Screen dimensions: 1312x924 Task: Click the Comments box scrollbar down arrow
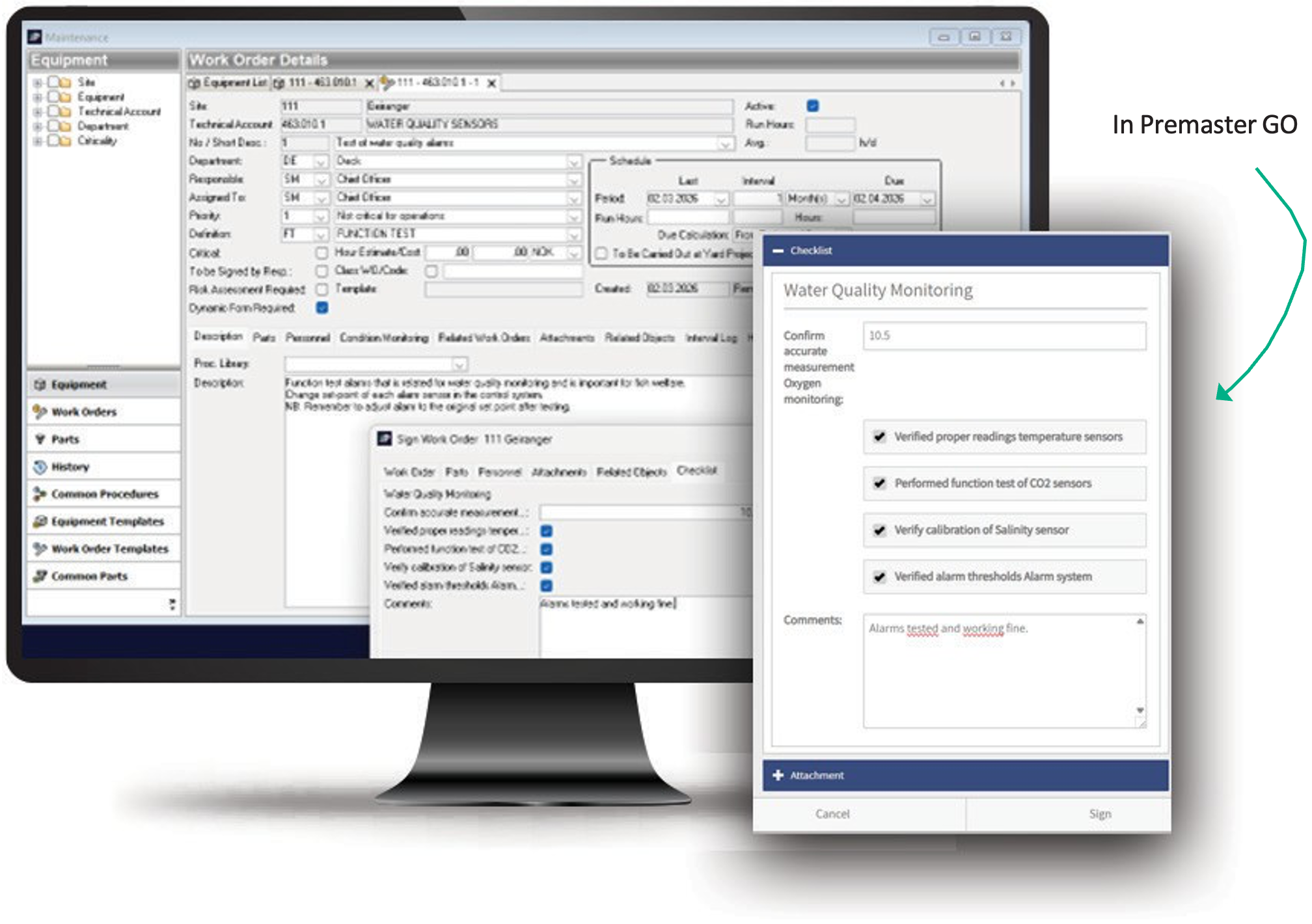pos(1140,710)
